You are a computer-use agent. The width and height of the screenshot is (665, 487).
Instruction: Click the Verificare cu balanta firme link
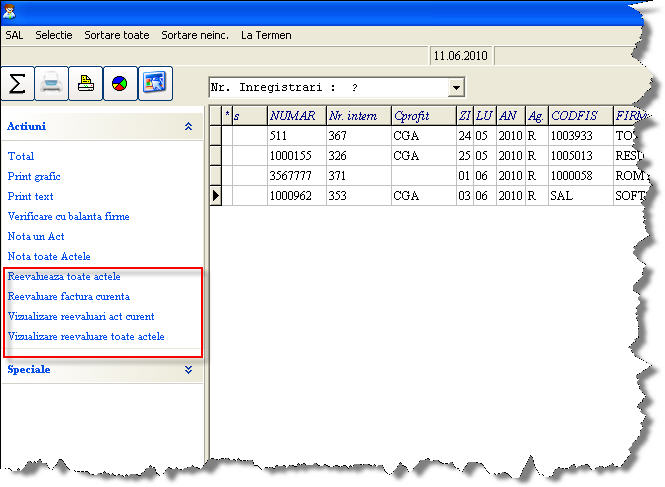(x=68, y=216)
